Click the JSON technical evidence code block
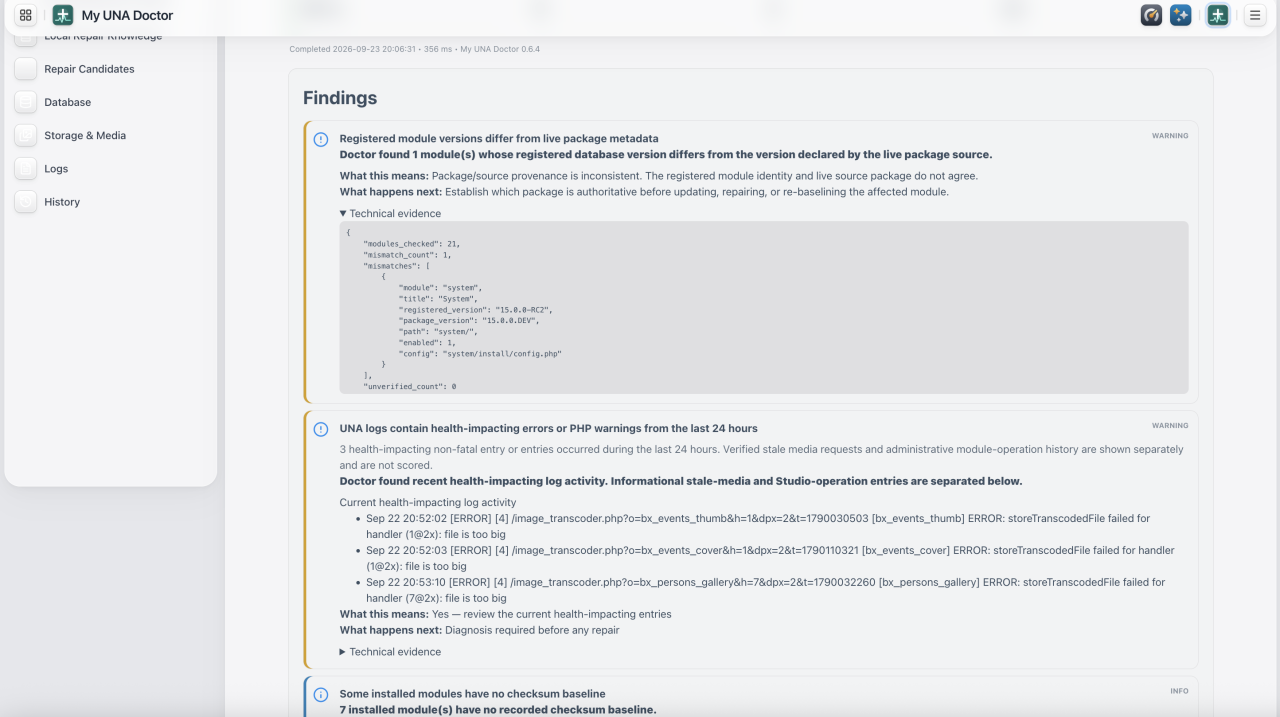This screenshot has width=1280, height=717. pyautogui.click(x=764, y=307)
